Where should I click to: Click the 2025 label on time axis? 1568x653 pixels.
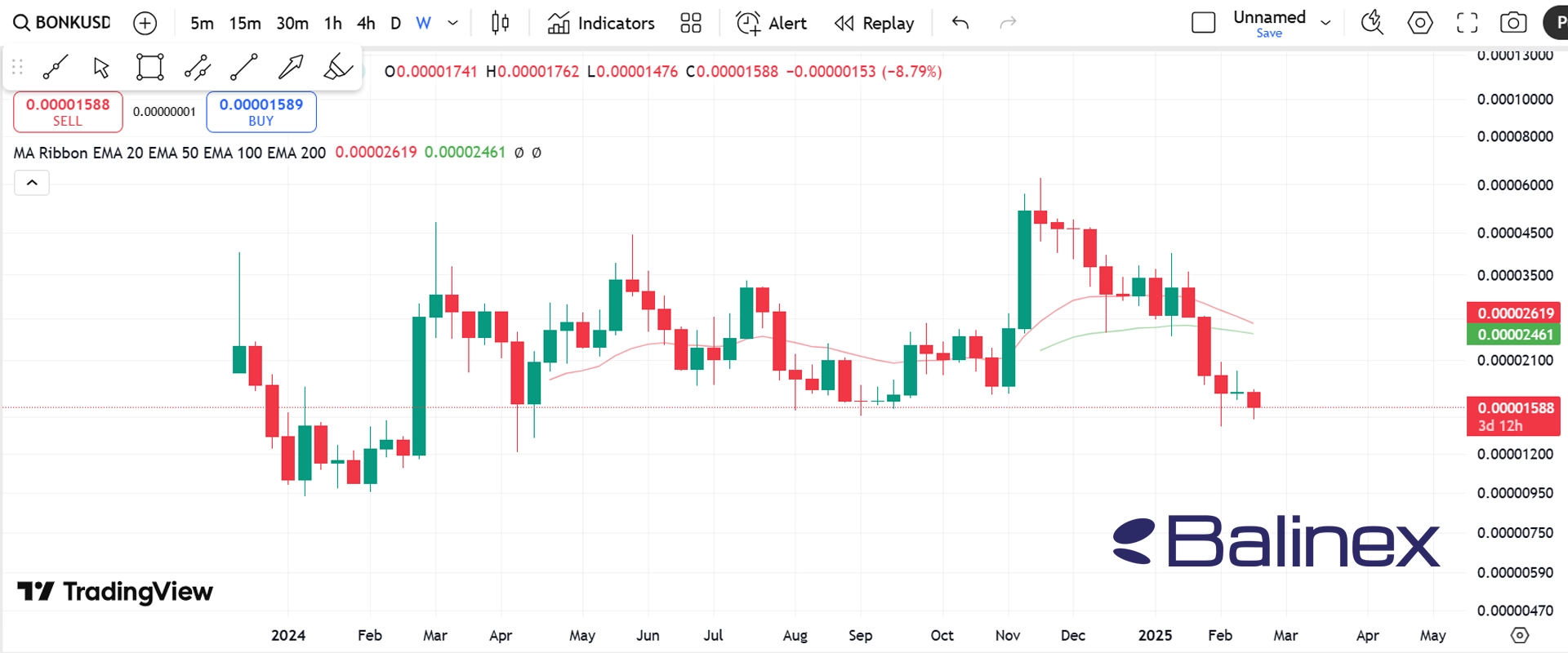click(x=1155, y=635)
